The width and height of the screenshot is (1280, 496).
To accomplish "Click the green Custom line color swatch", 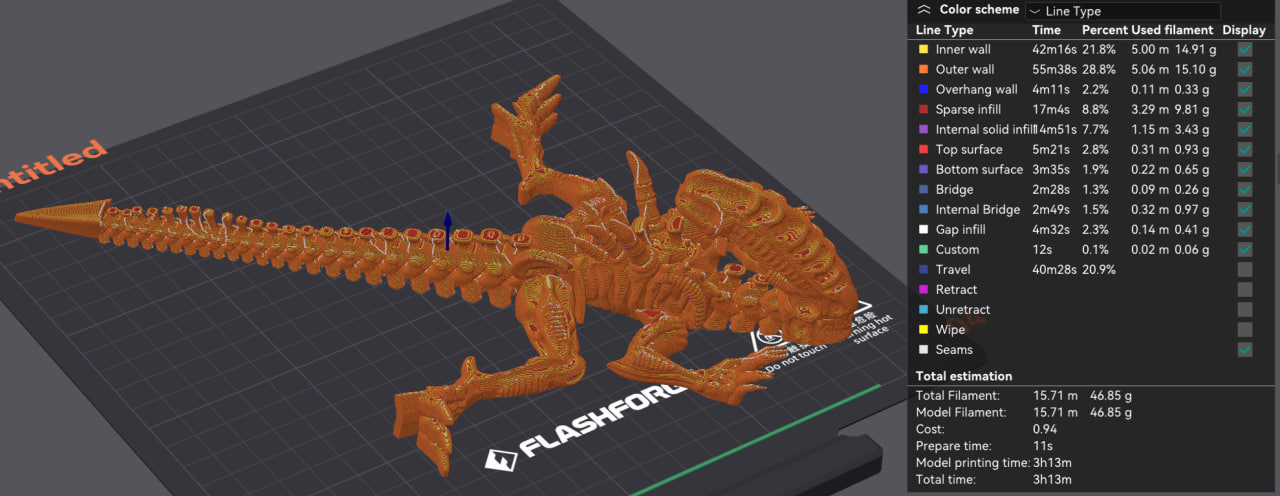I will (x=922, y=249).
